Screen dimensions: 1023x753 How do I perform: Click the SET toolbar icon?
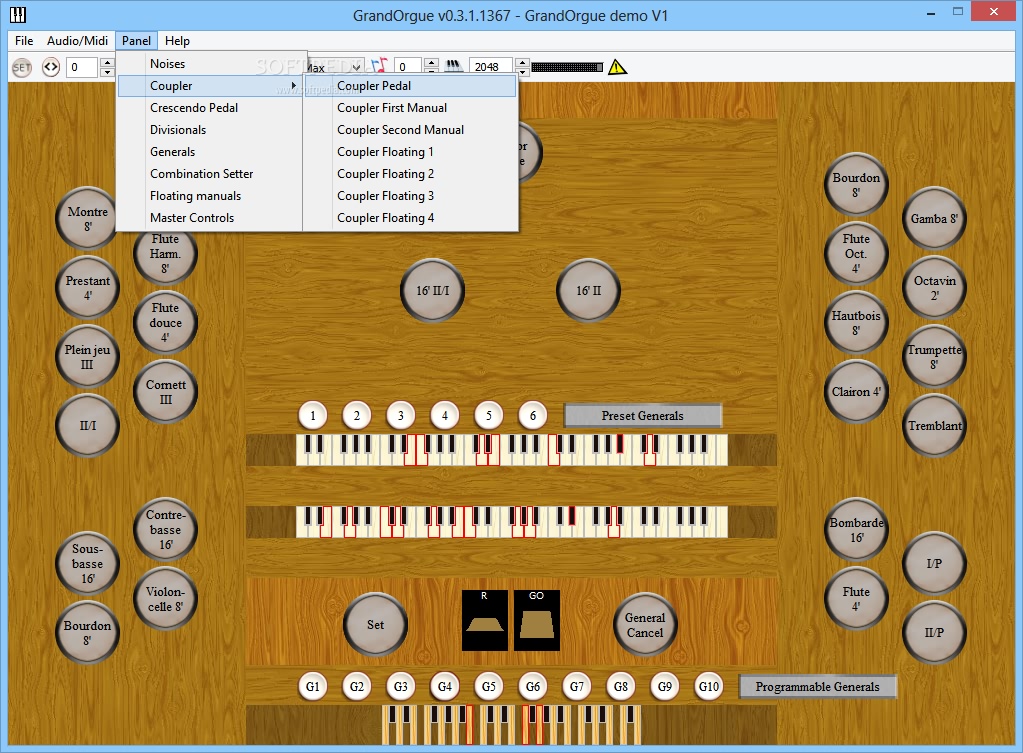(22, 67)
